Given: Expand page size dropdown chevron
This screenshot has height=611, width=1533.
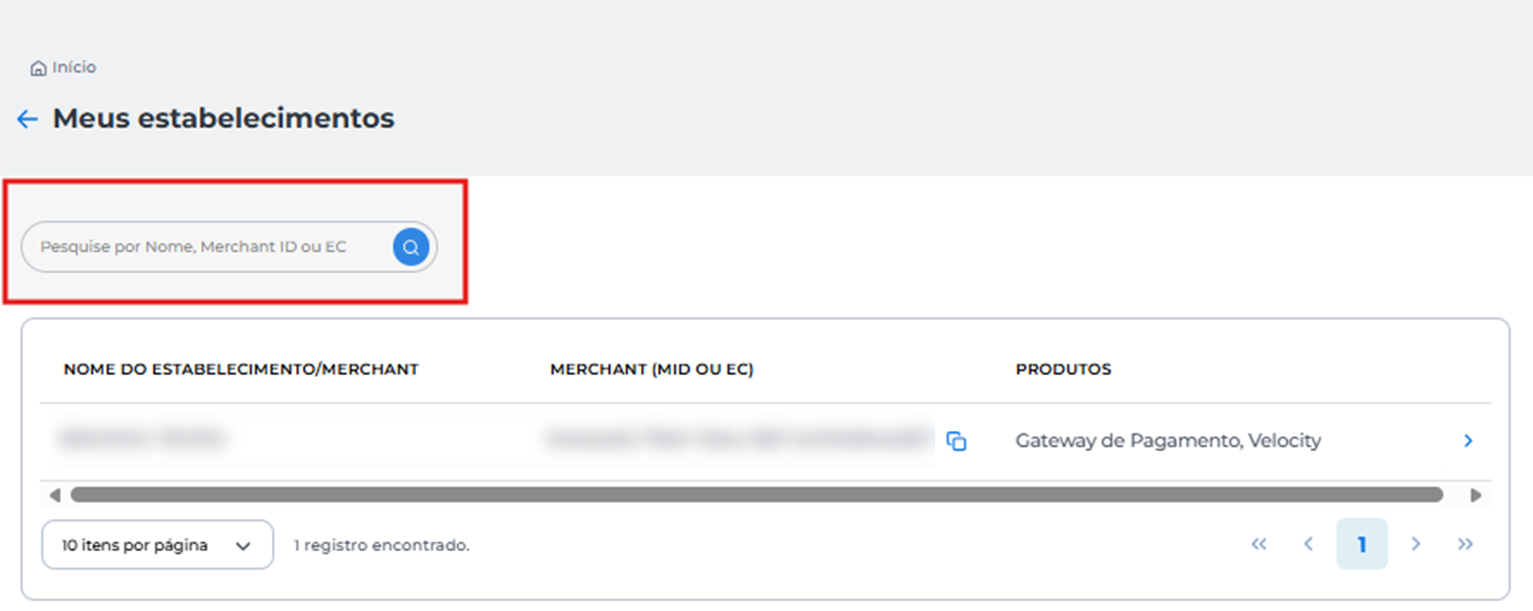Looking at the screenshot, I should point(242,546).
